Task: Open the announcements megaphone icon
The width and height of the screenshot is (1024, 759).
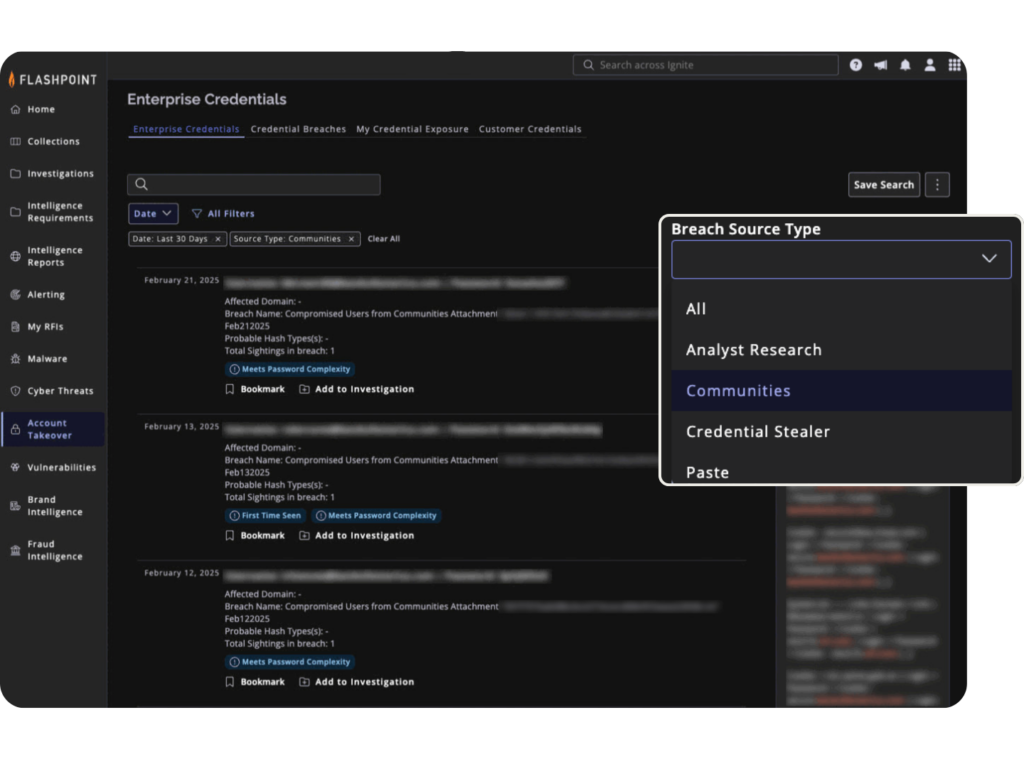Action: tap(880, 65)
